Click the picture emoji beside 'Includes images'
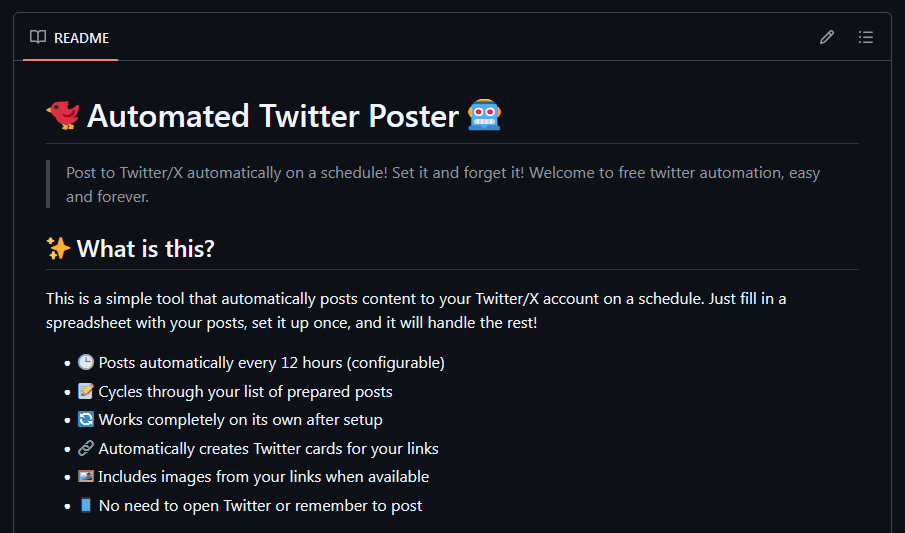Image resolution: width=905 pixels, height=533 pixels. click(x=86, y=477)
